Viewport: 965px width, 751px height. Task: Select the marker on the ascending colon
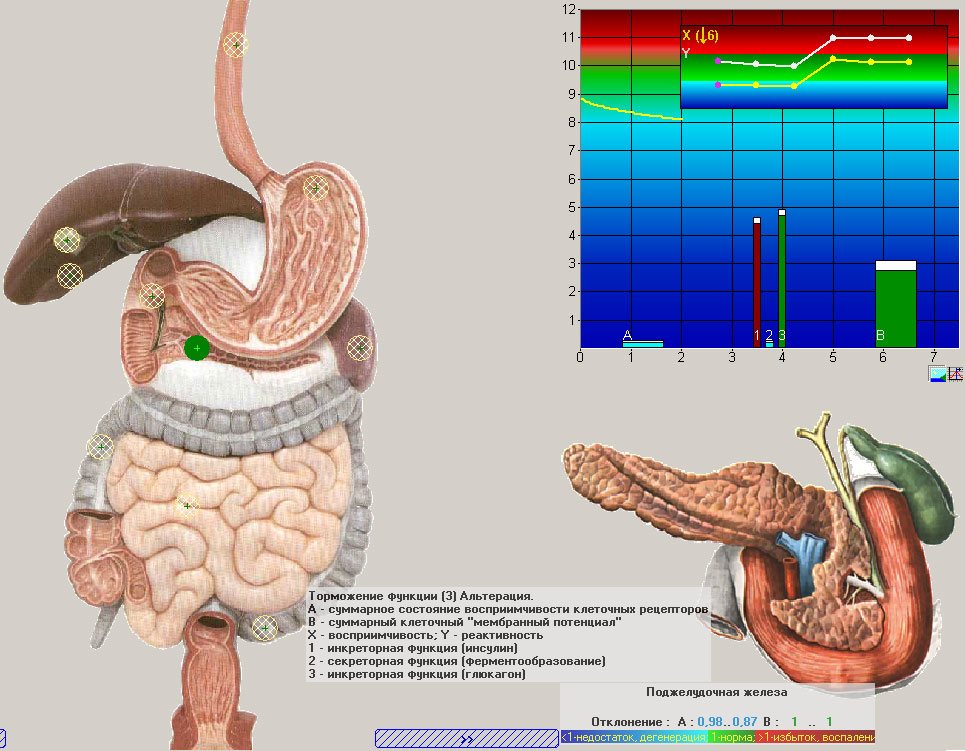99,447
